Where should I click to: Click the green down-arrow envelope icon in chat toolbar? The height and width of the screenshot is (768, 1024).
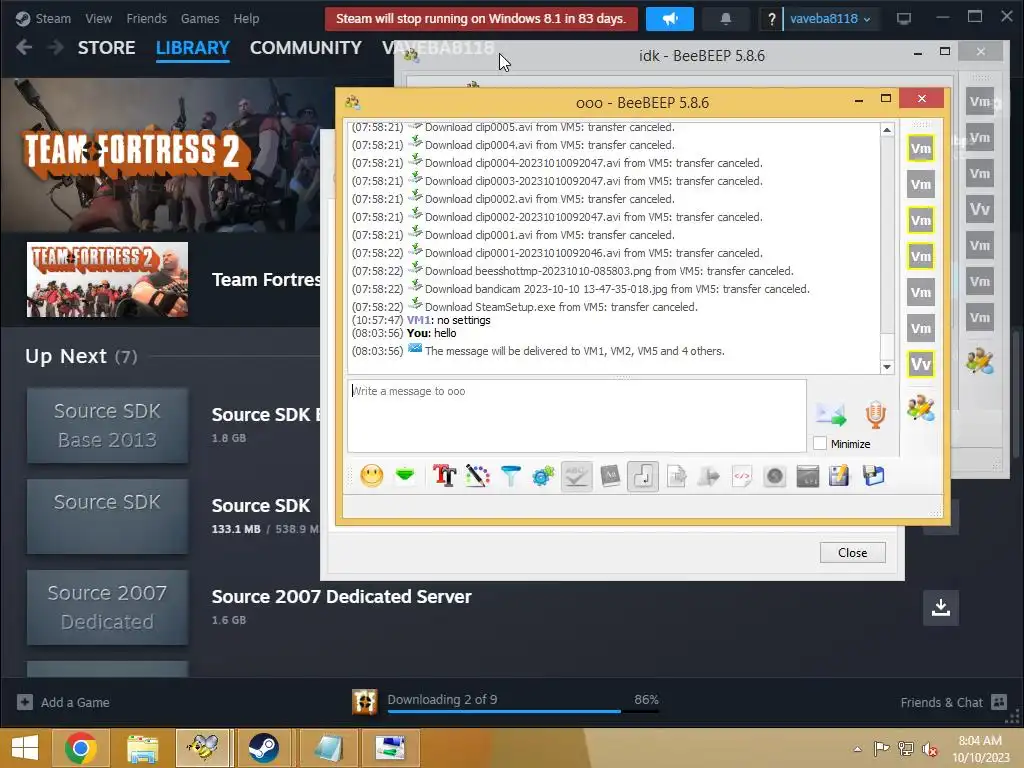[405, 476]
